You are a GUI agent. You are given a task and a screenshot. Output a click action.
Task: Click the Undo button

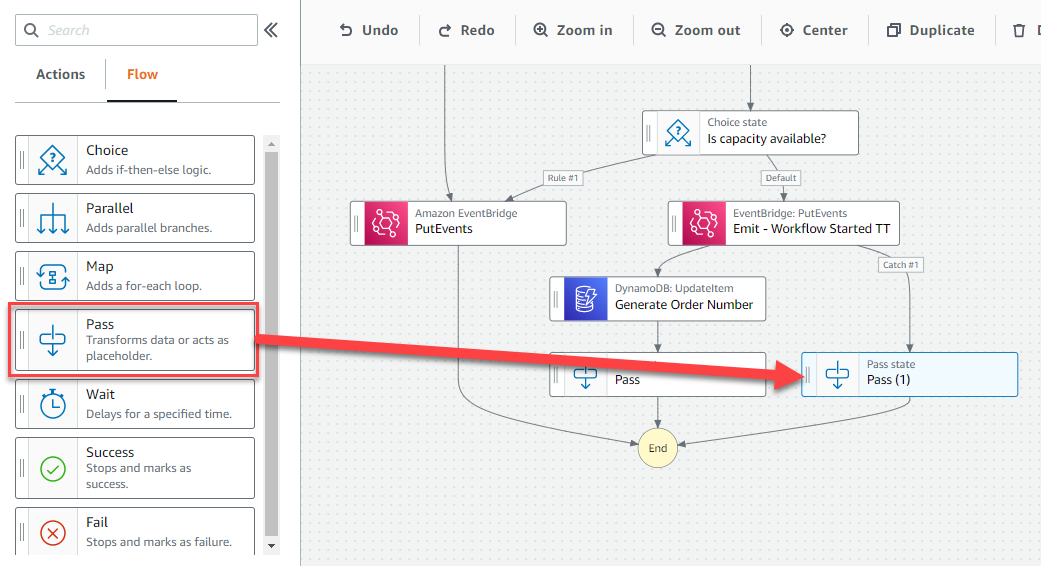pos(368,30)
